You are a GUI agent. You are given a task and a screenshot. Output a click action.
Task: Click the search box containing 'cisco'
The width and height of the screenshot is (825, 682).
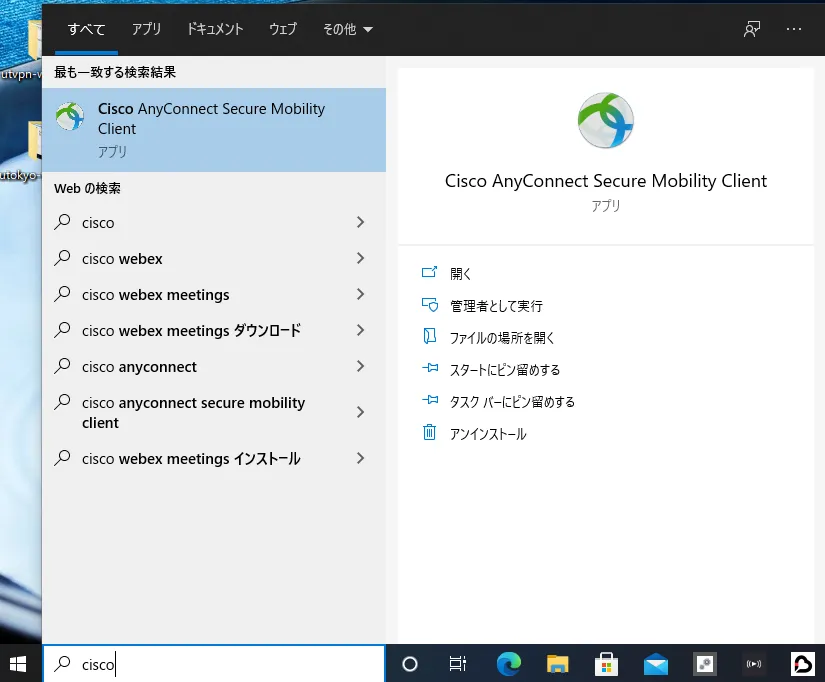point(220,664)
